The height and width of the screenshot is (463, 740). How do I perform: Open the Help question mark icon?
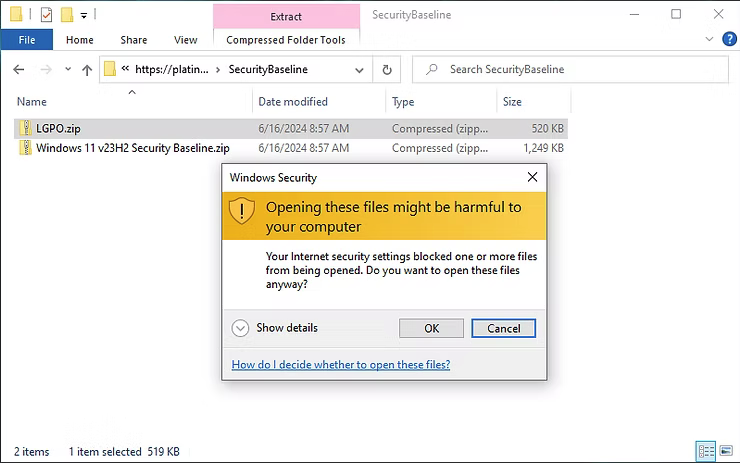[729, 39]
